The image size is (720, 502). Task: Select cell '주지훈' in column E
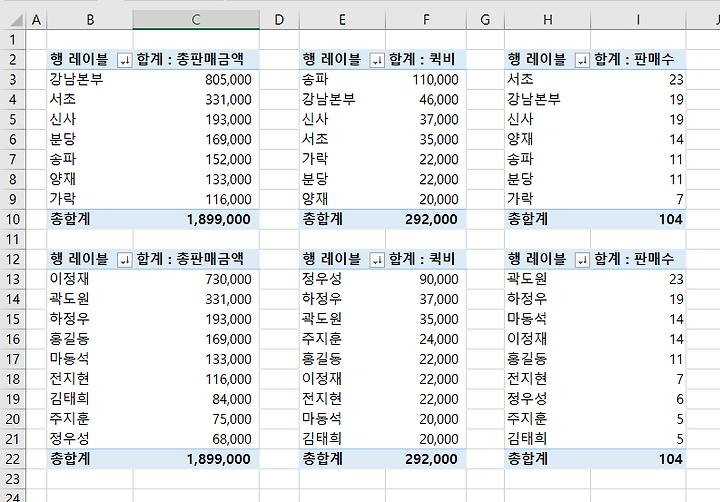point(342,339)
